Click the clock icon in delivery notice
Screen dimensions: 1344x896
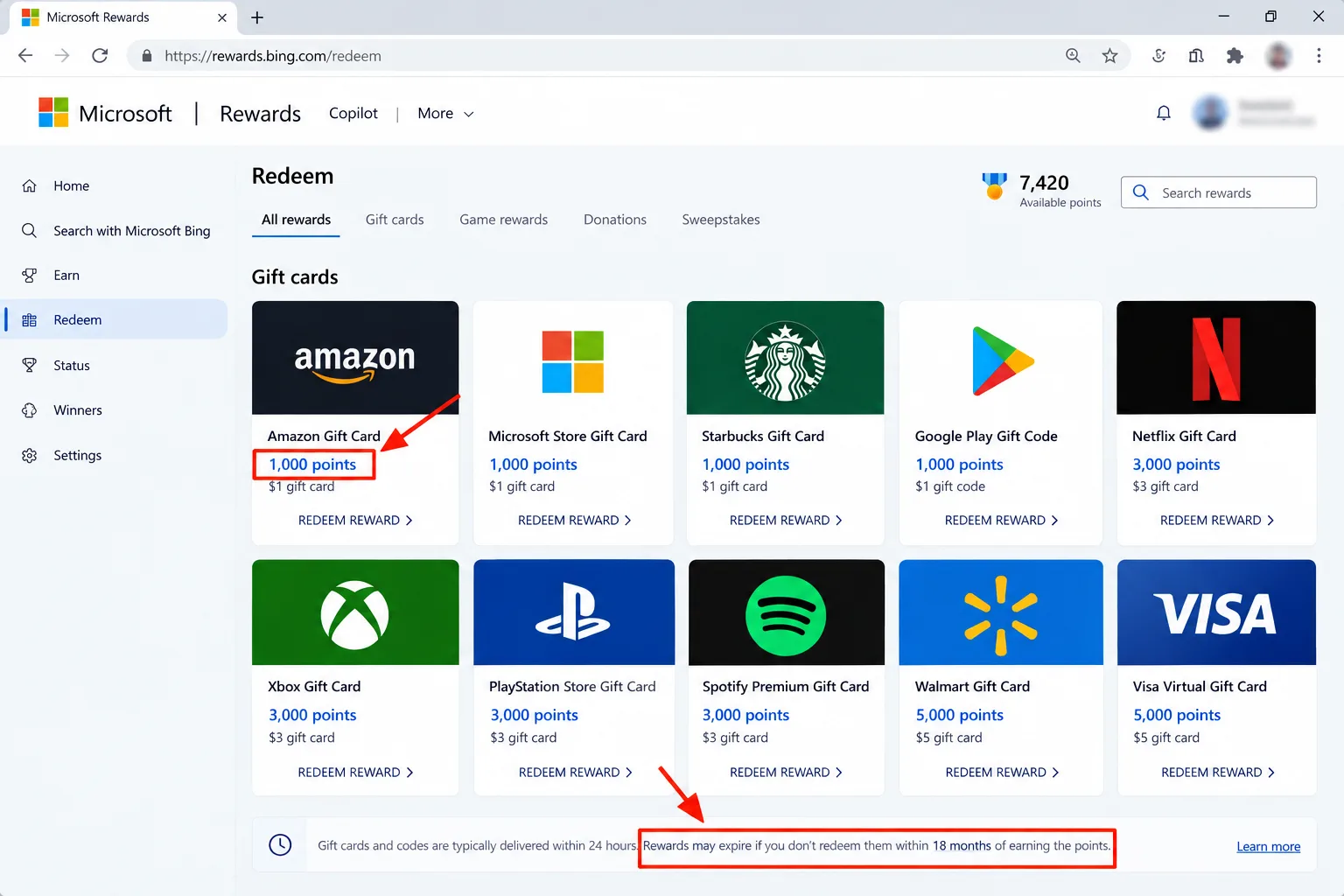click(x=280, y=844)
